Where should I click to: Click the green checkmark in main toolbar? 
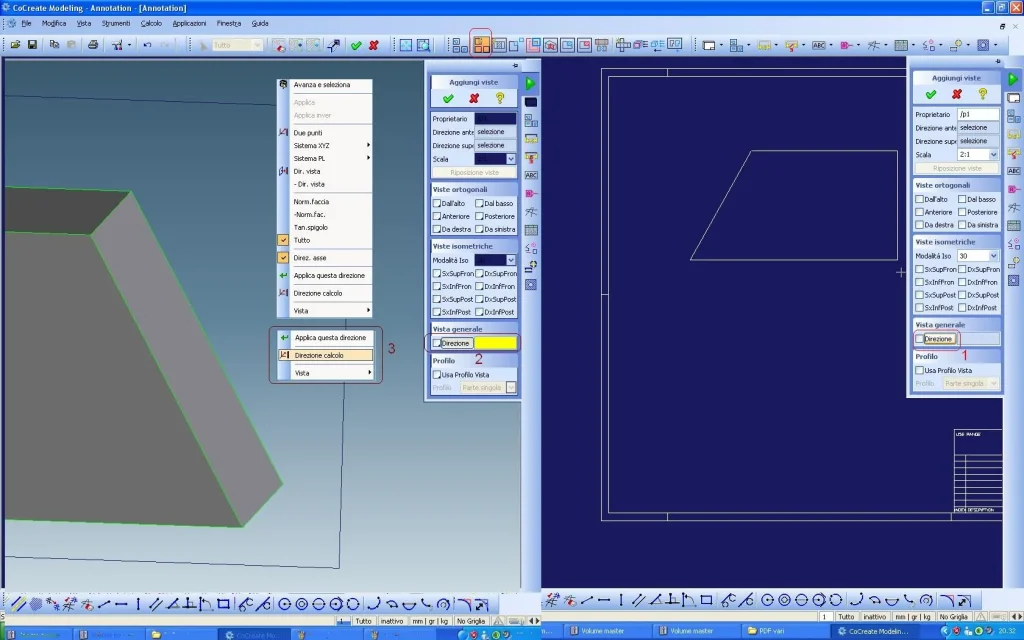pos(356,45)
